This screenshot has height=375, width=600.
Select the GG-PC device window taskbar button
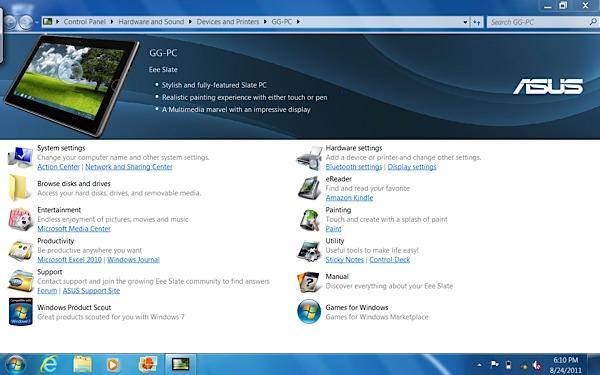181,364
